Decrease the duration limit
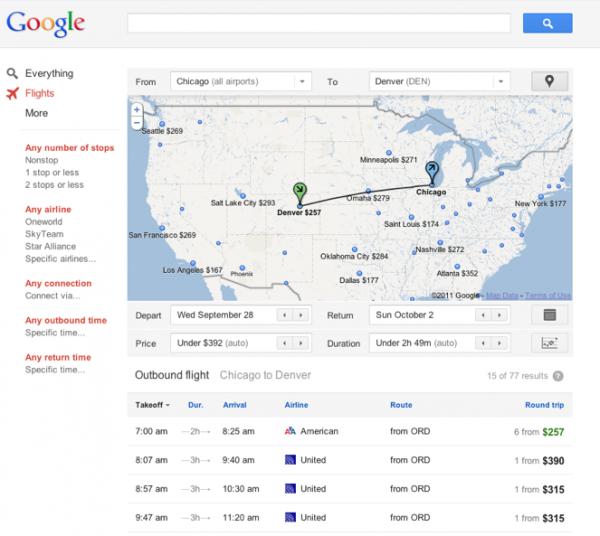 coord(483,343)
